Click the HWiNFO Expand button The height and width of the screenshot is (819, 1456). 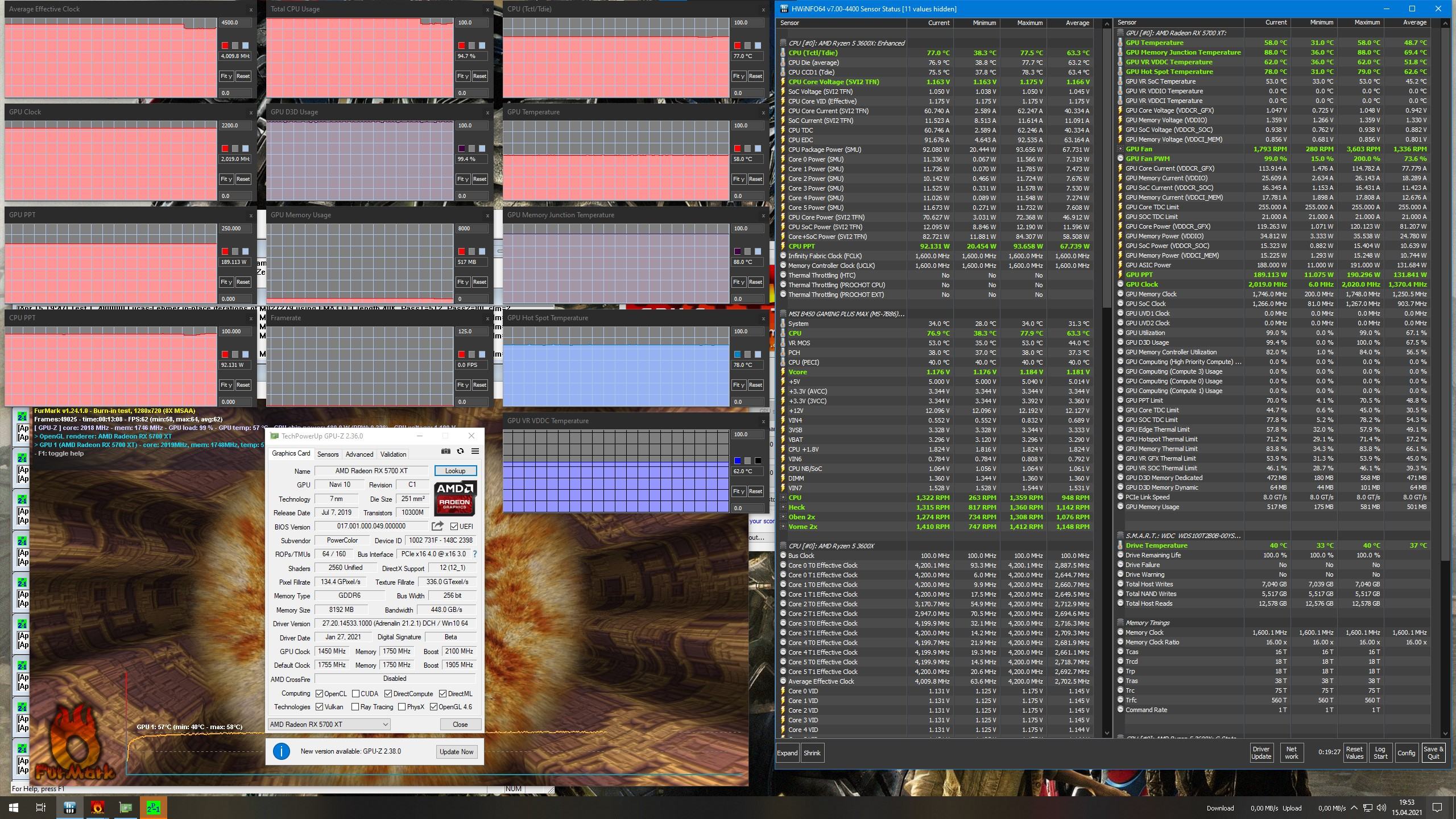click(x=787, y=753)
